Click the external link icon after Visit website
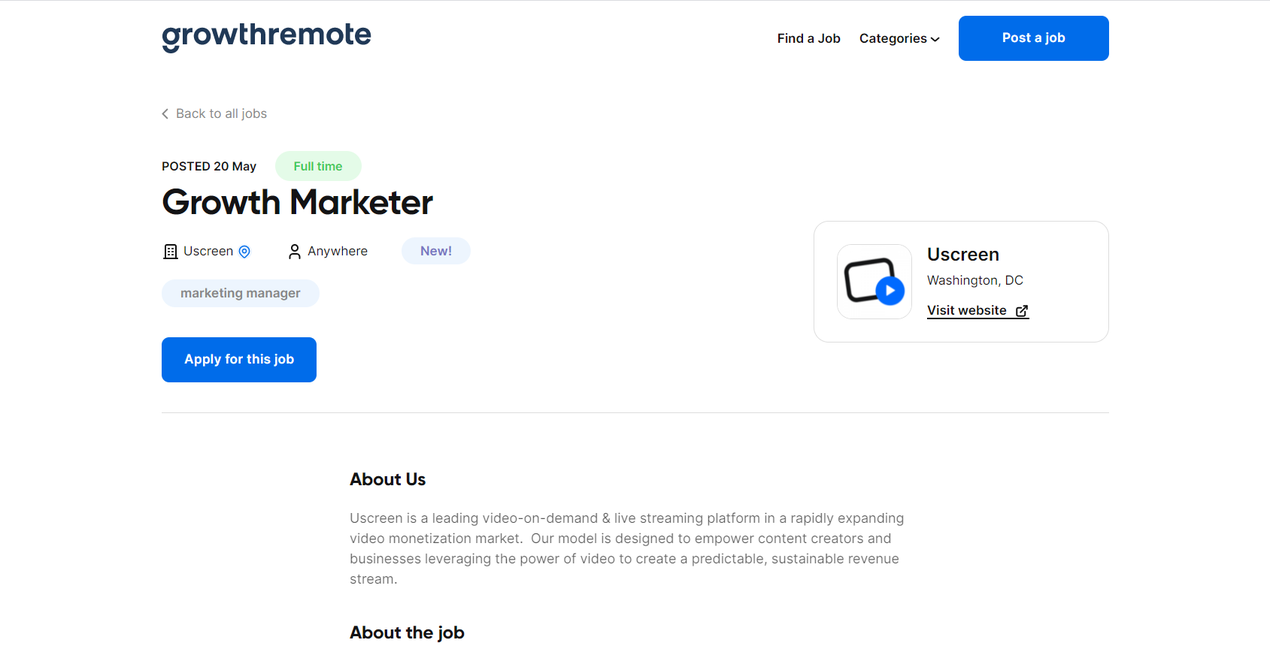Image resolution: width=1270 pixels, height=661 pixels. pyautogui.click(x=1022, y=310)
